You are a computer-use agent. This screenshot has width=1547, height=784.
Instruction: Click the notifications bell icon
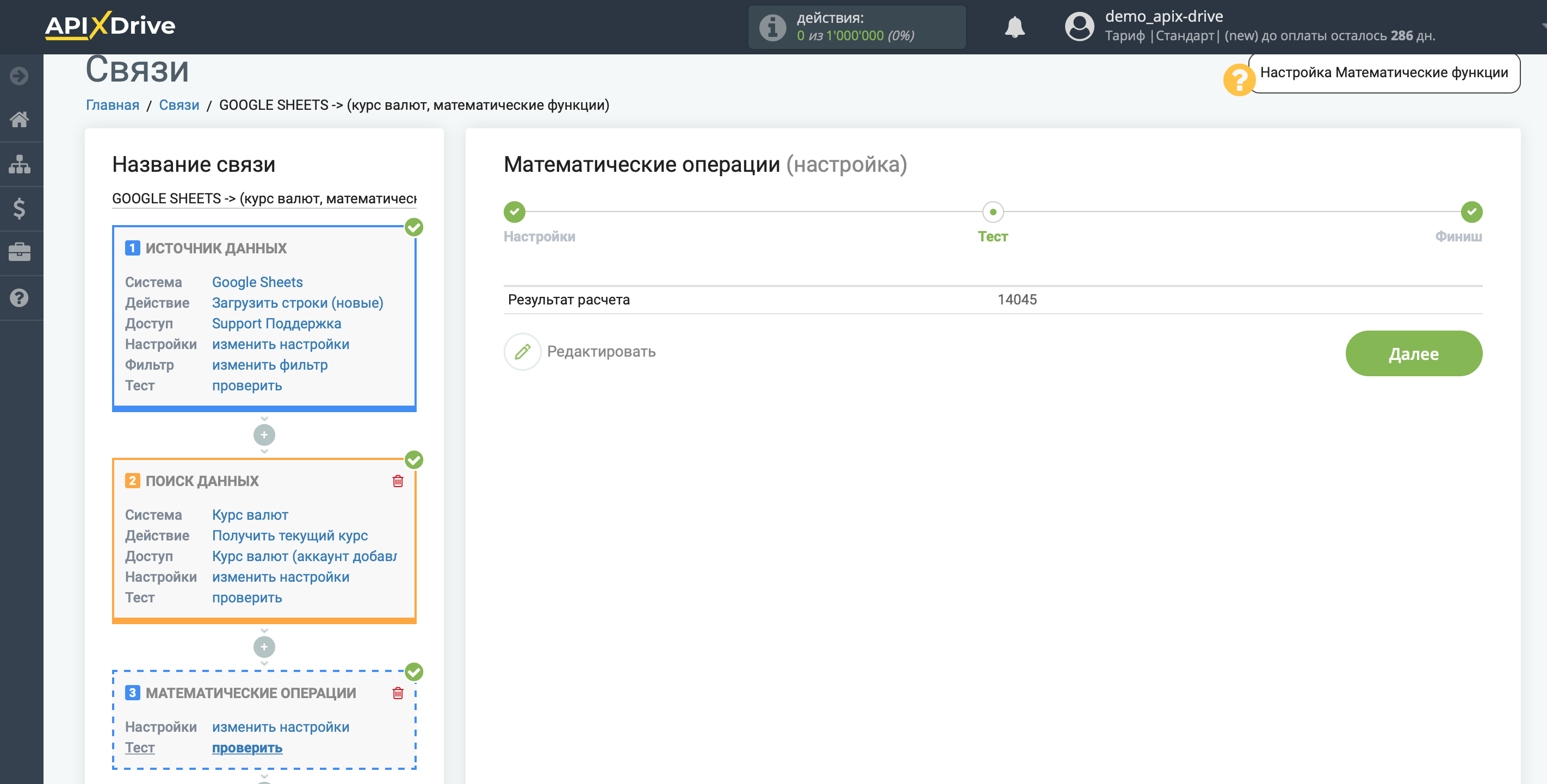click(x=1014, y=27)
